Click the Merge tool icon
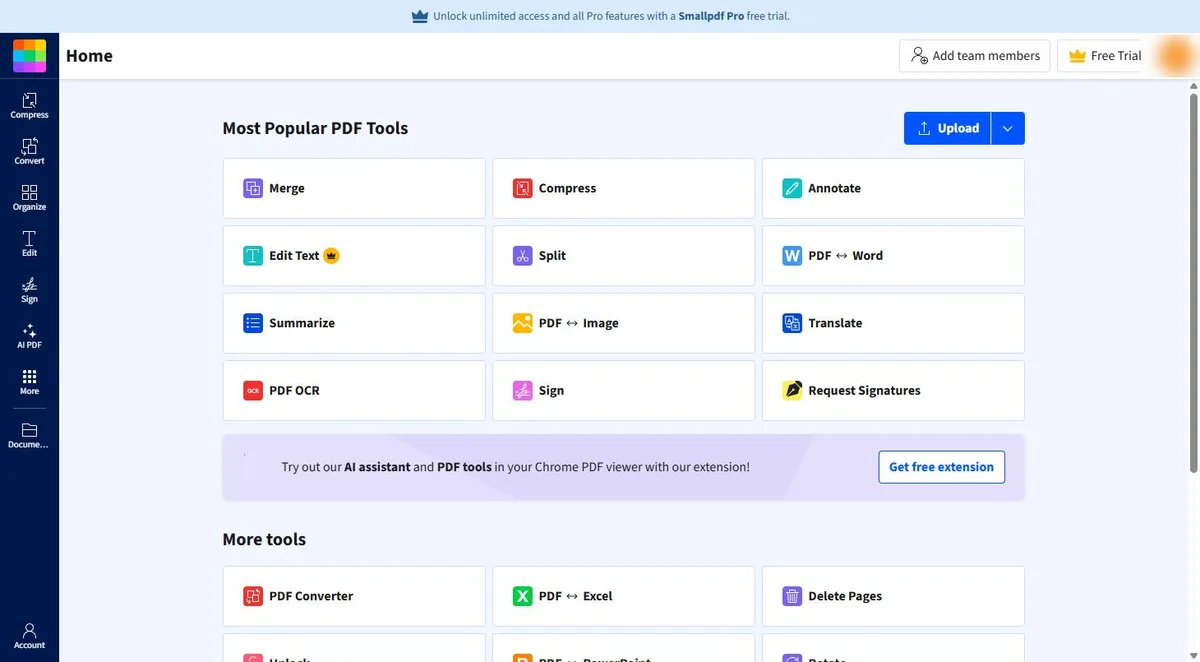This screenshot has height=662, width=1200. 253,188
